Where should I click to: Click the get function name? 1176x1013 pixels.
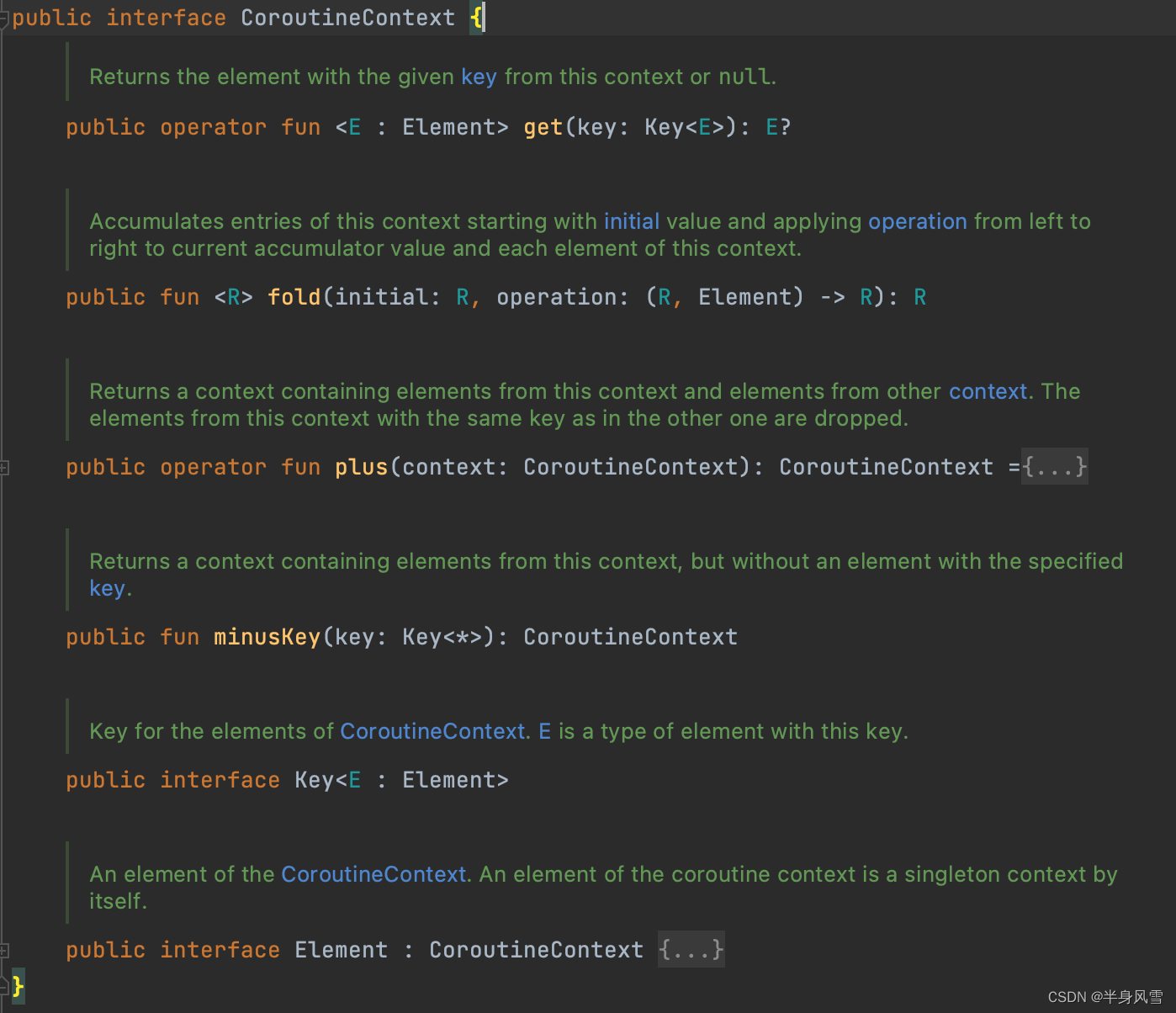[543, 127]
